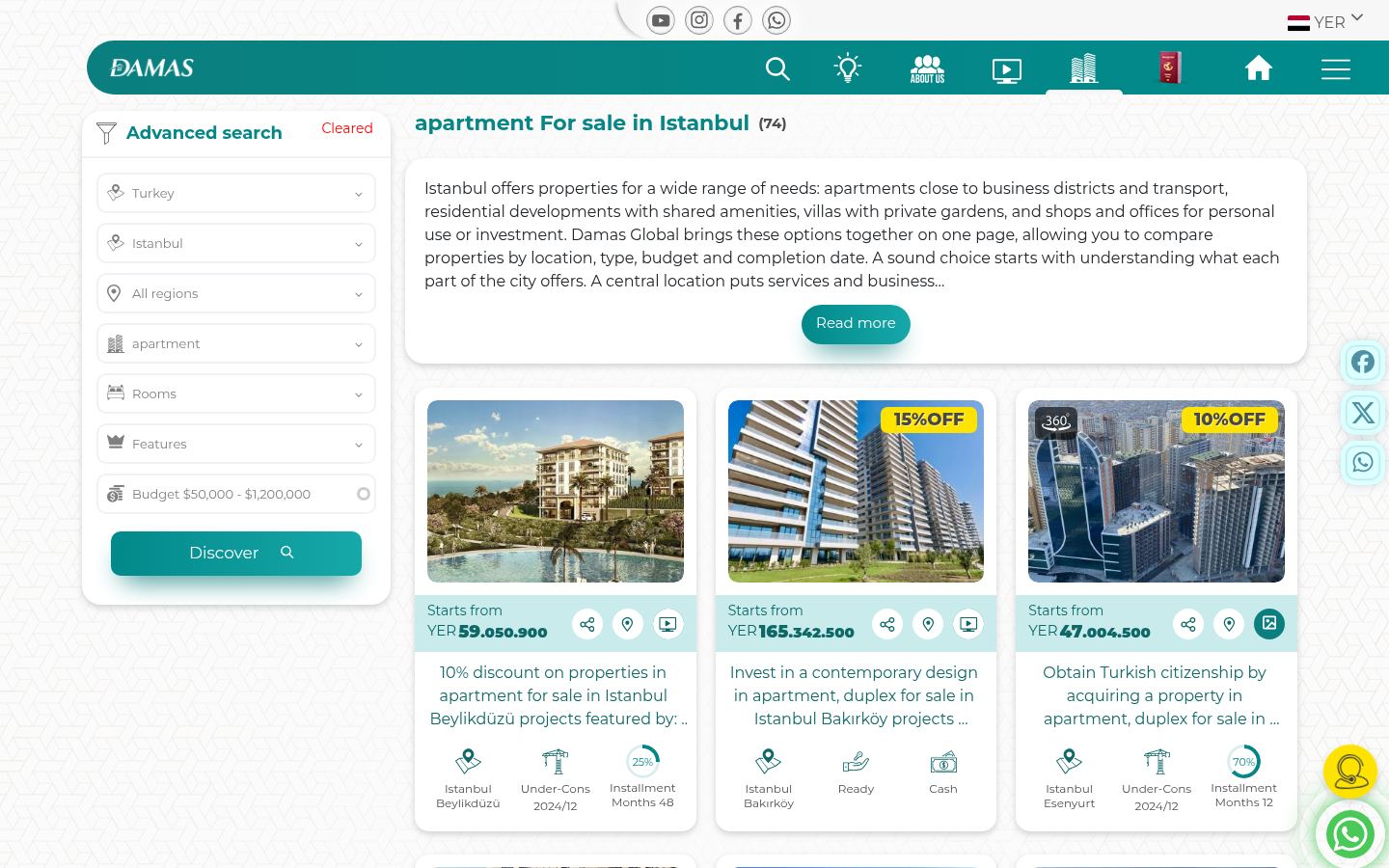The width and height of the screenshot is (1389, 868).
Task: Select the buildings properties nav tab
Action: pyautogui.click(x=1084, y=68)
